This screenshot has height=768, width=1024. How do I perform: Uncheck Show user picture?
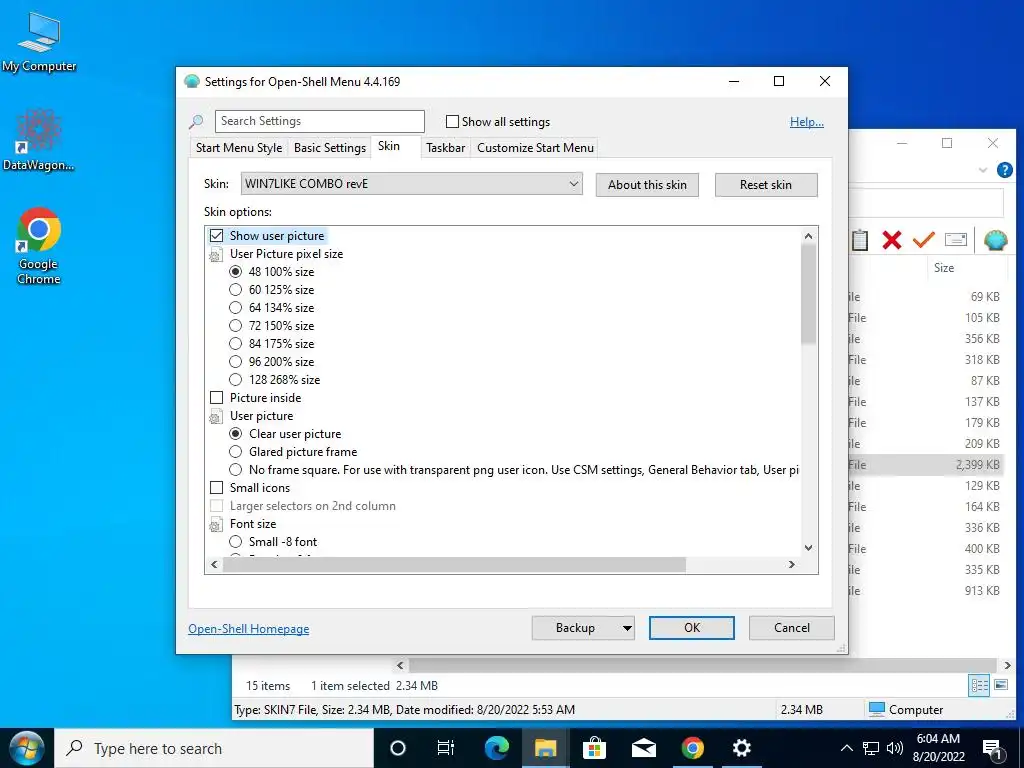(x=216, y=236)
